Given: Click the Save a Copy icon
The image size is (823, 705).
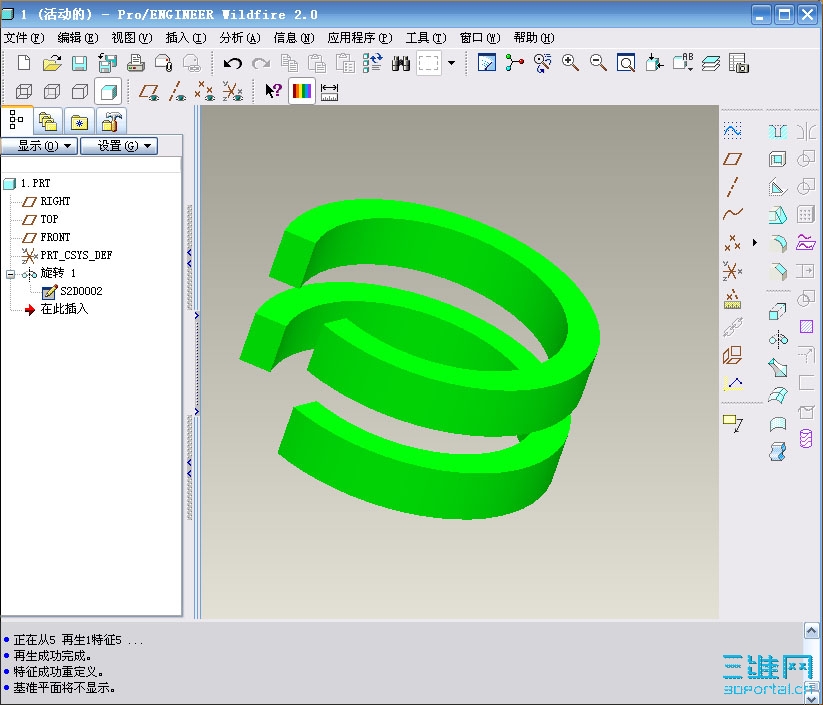Looking at the screenshot, I should point(108,63).
